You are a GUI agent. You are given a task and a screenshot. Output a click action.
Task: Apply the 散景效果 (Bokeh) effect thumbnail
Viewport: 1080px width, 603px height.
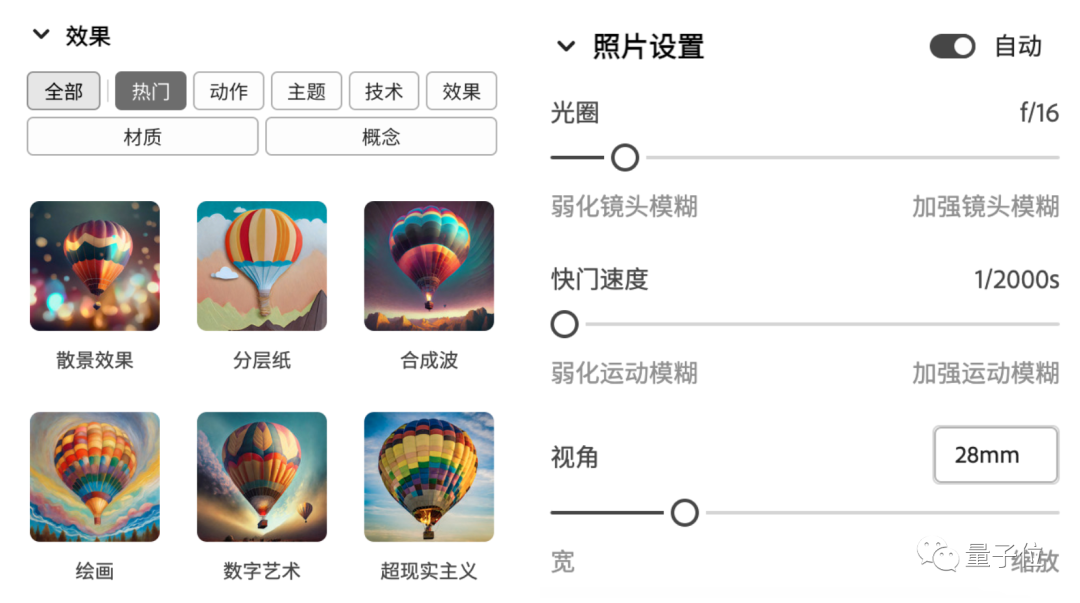[94, 266]
